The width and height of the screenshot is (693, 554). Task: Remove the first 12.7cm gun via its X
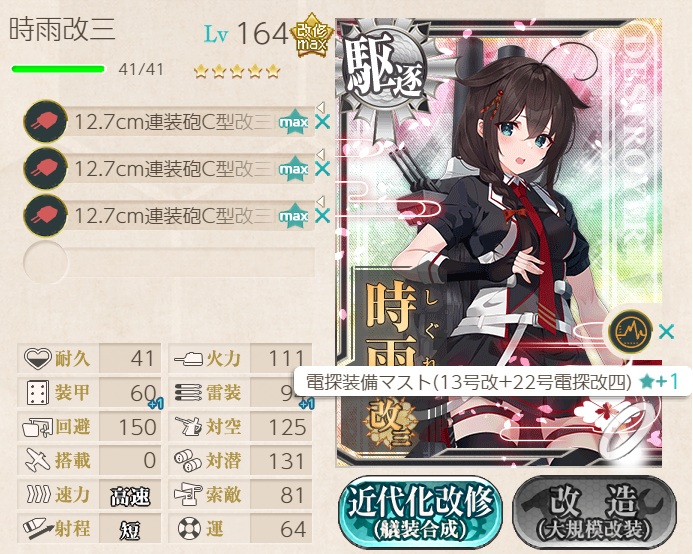coord(323,122)
